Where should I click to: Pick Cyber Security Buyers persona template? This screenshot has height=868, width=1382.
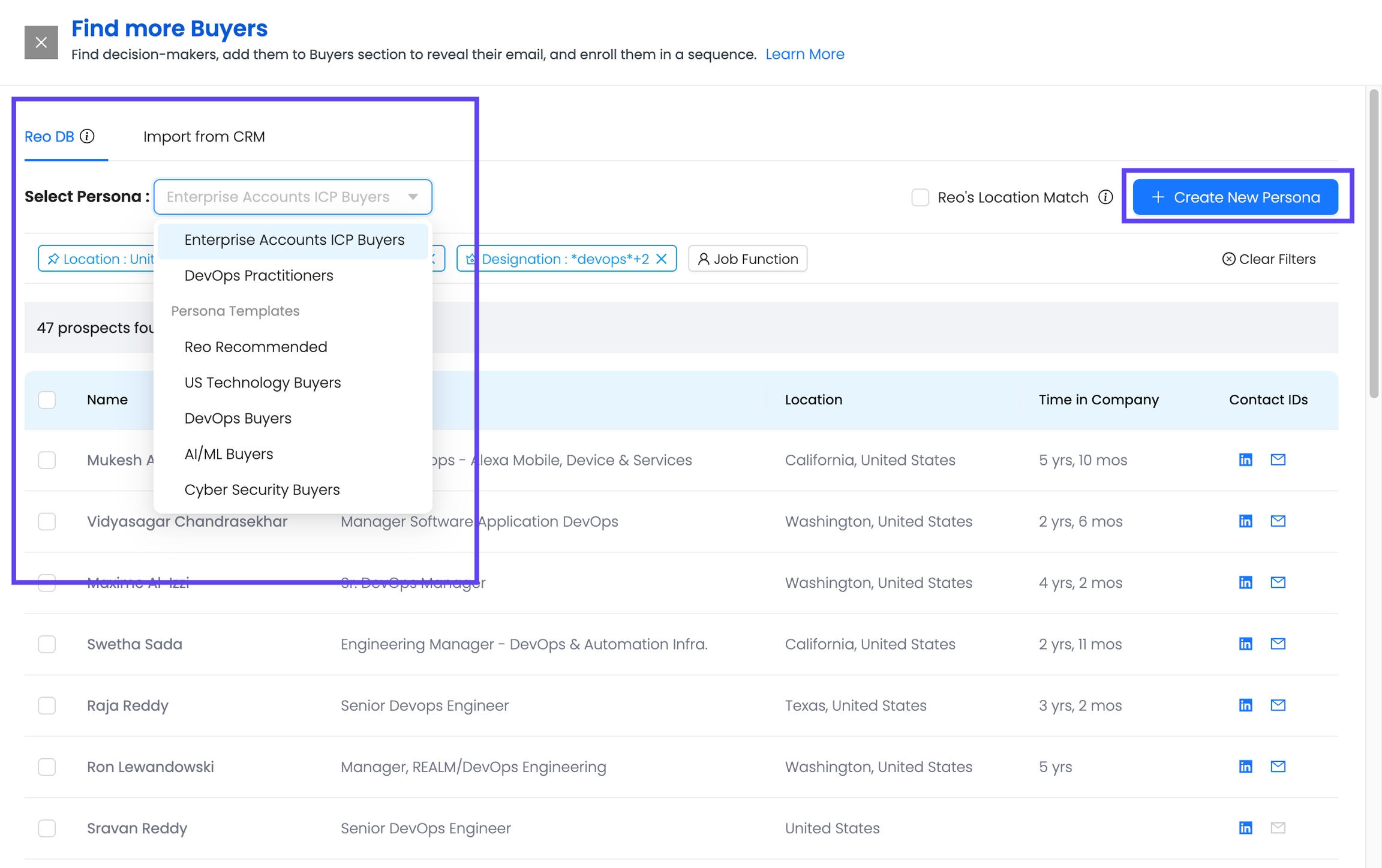262,489
